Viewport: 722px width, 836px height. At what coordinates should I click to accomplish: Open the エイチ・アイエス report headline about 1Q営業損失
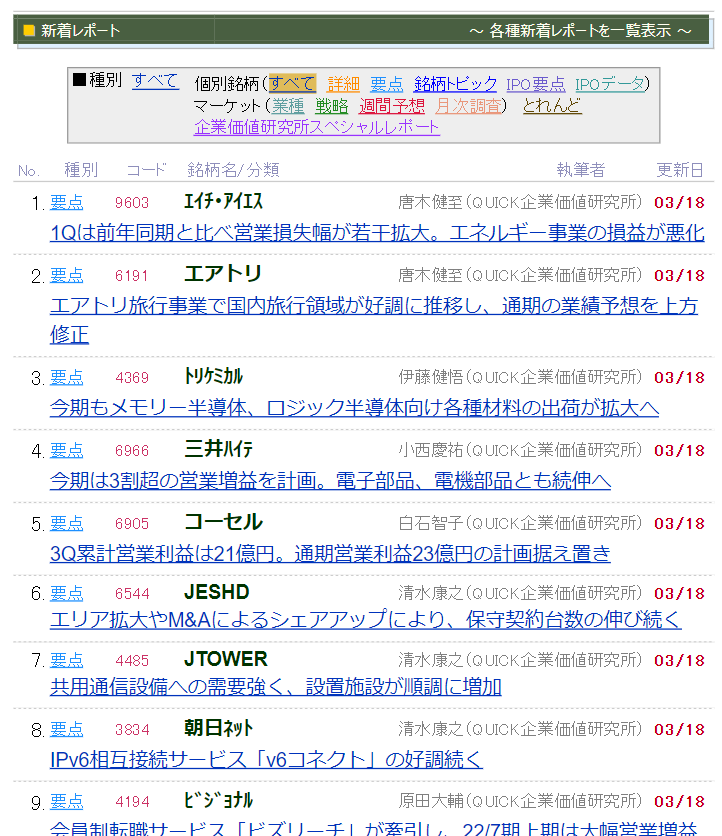point(377,233)
